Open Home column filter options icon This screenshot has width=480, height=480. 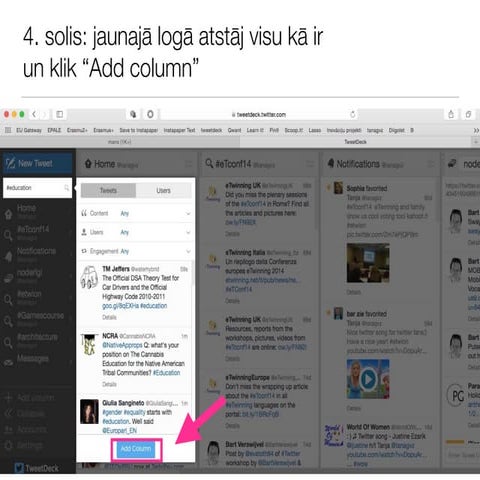(x=189, y=164)
